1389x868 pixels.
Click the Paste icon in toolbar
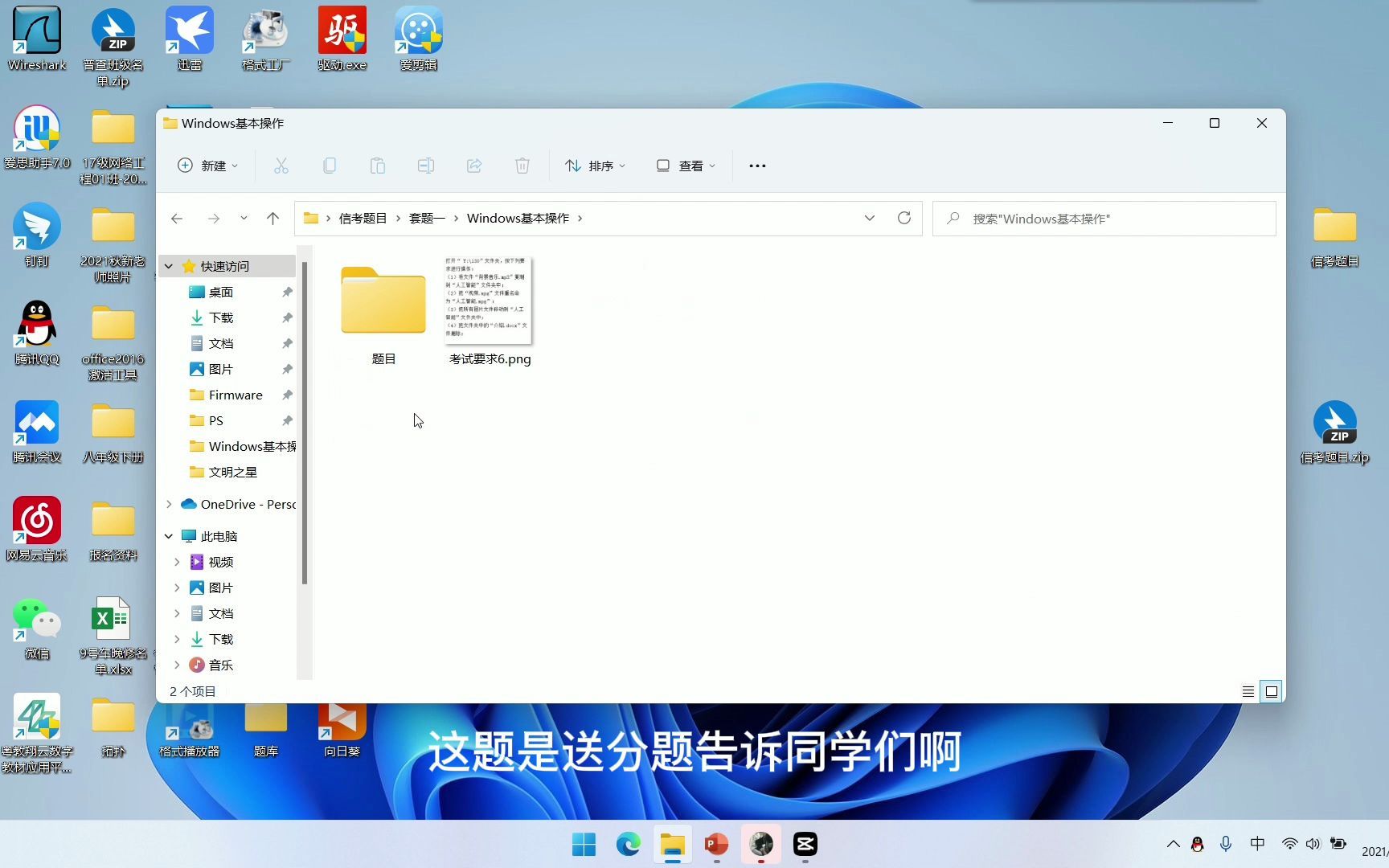click(378, 166)
